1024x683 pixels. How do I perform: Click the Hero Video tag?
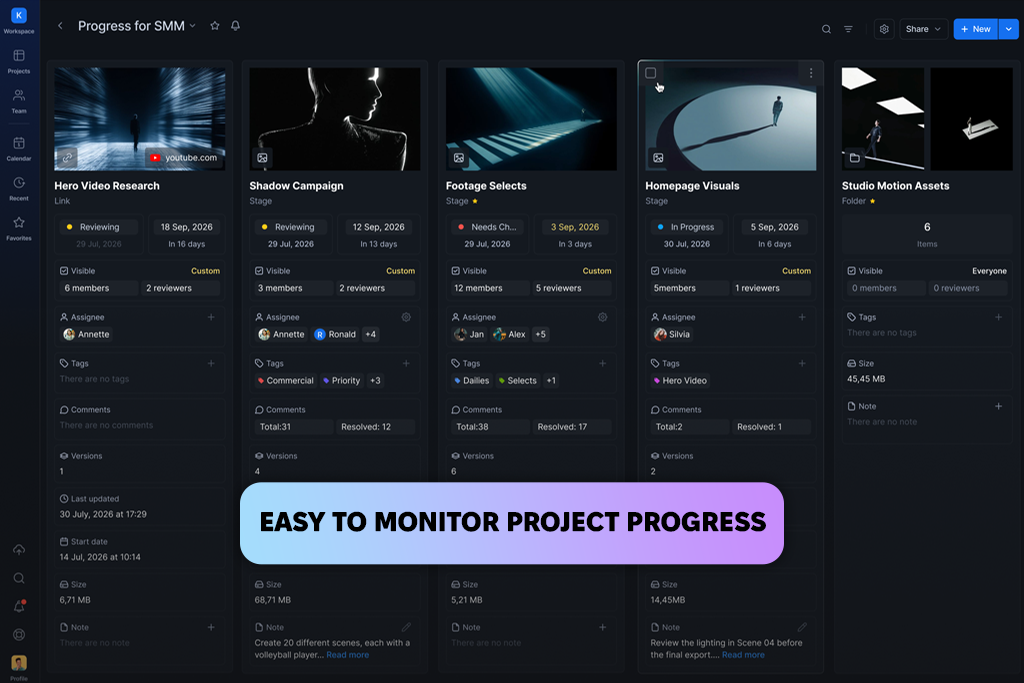[680, 381]
